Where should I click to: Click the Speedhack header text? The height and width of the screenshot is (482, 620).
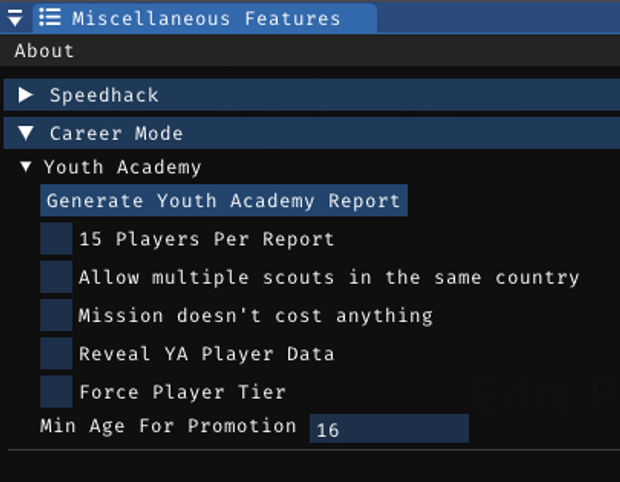click(x=104, y=95)
